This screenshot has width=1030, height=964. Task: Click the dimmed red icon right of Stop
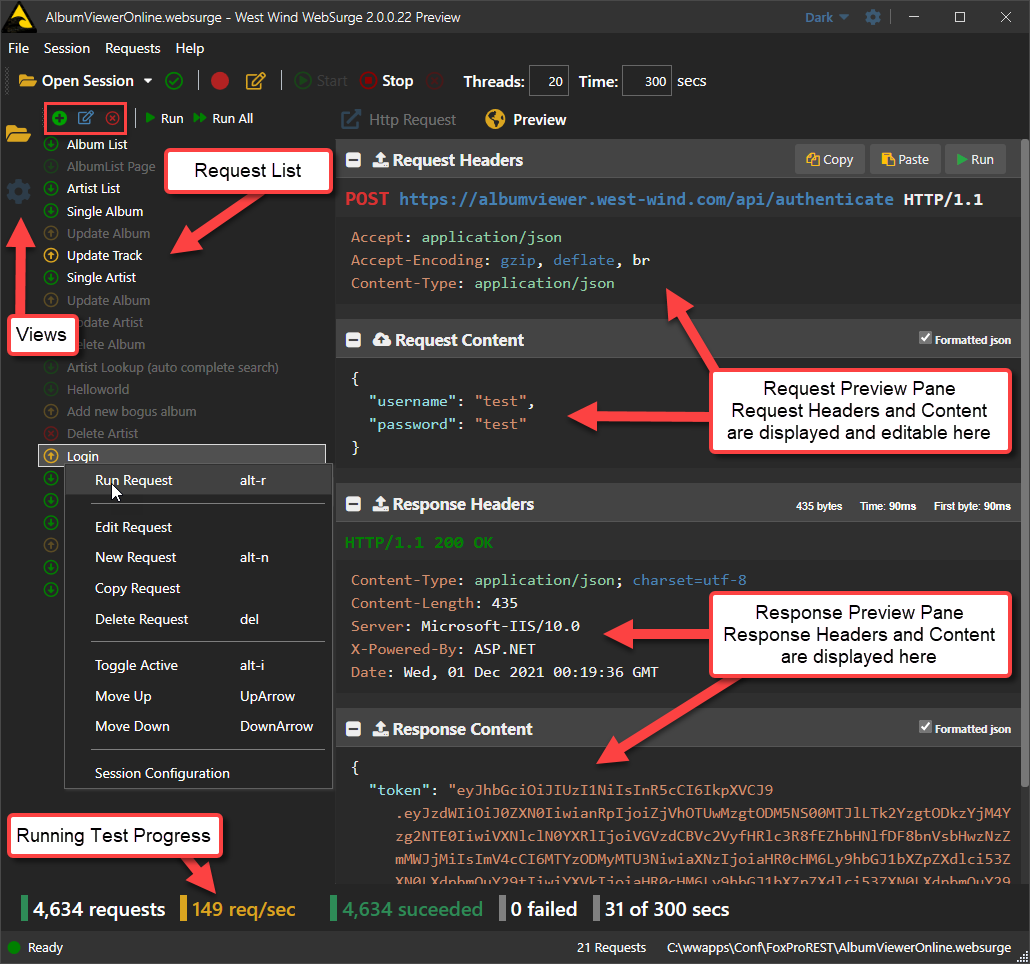pyautogui.click(x=434, y=81)
